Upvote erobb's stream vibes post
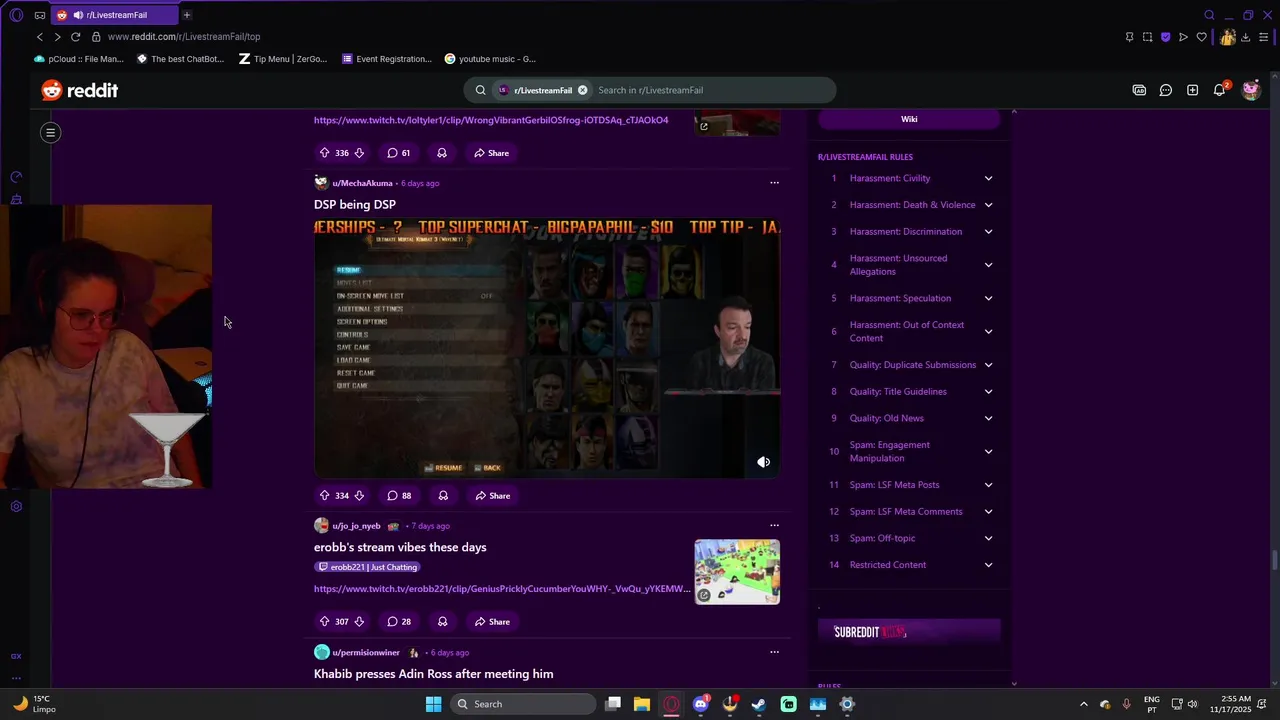This screenshot has width=1280, height=720. pyautogui.click(x=324, y=621)
